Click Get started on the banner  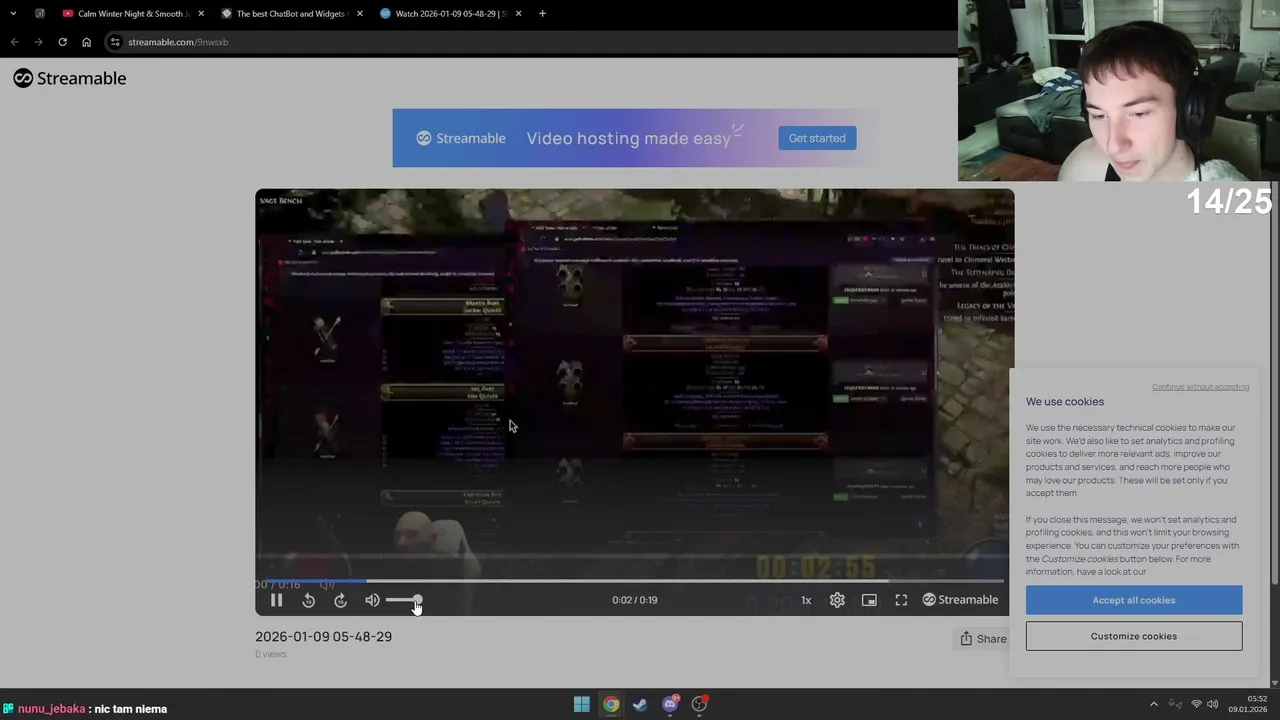click(817, 138)
